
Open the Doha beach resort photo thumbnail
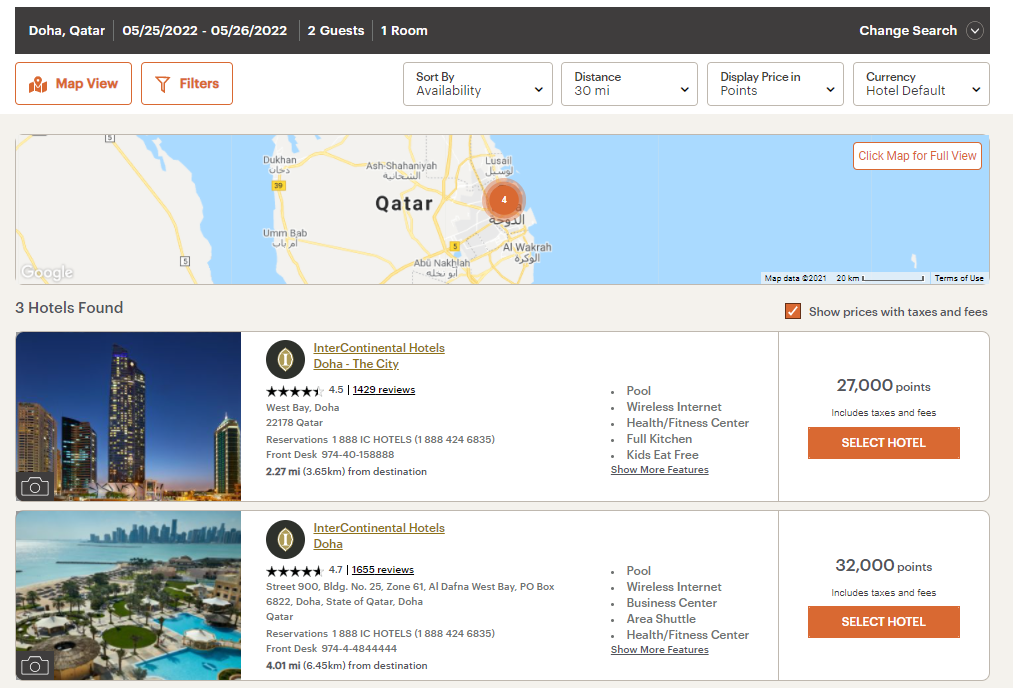tap(128, 596)
